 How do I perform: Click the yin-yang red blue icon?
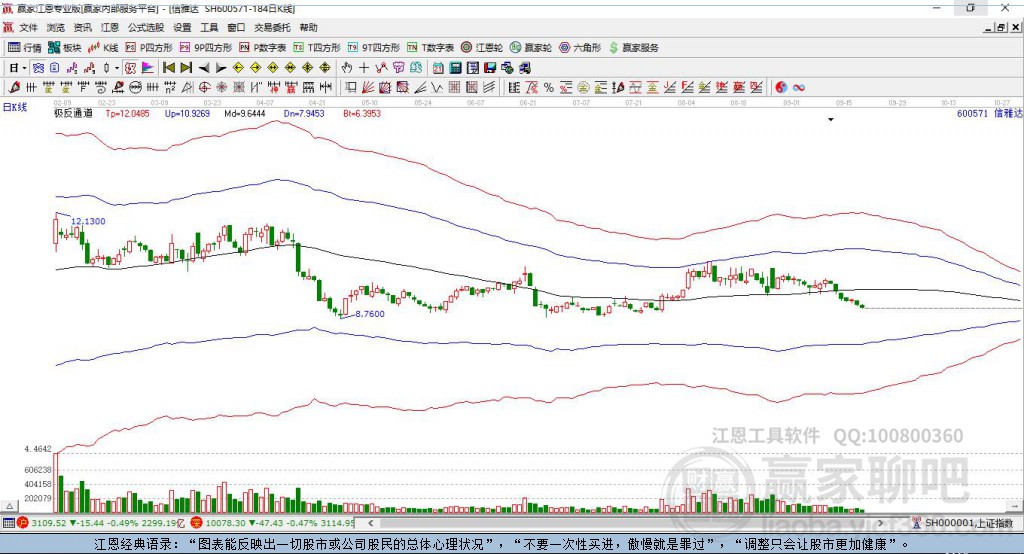click(781, 88)
